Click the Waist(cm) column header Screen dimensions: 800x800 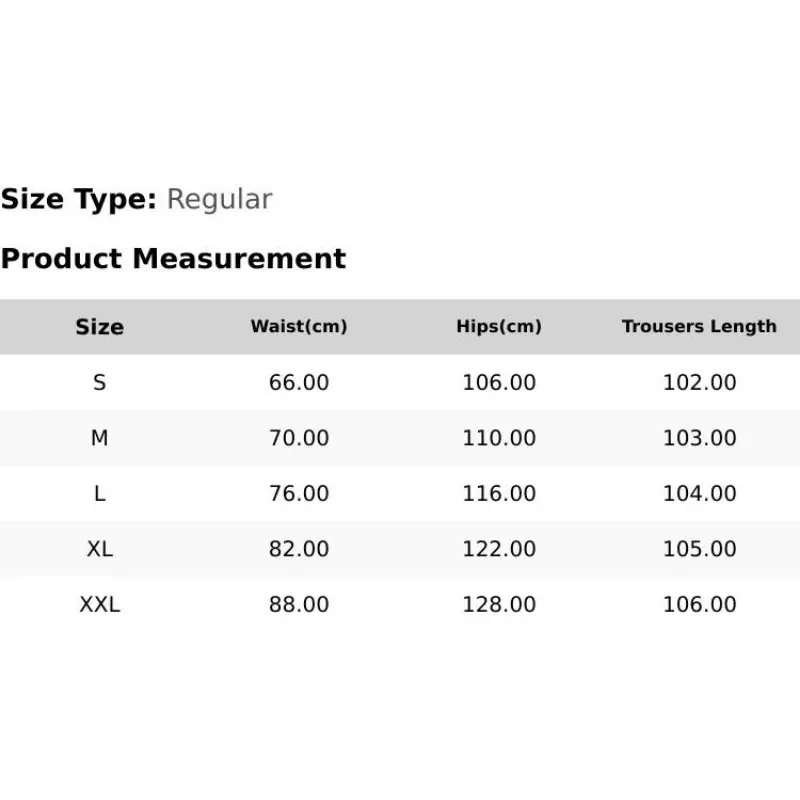click(x=299, y=326)
